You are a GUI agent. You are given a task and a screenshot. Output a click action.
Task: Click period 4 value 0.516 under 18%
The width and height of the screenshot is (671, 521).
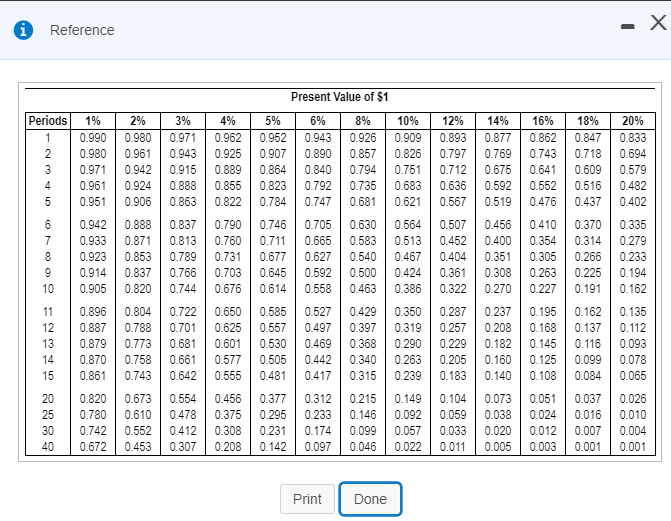pos(588,186)
